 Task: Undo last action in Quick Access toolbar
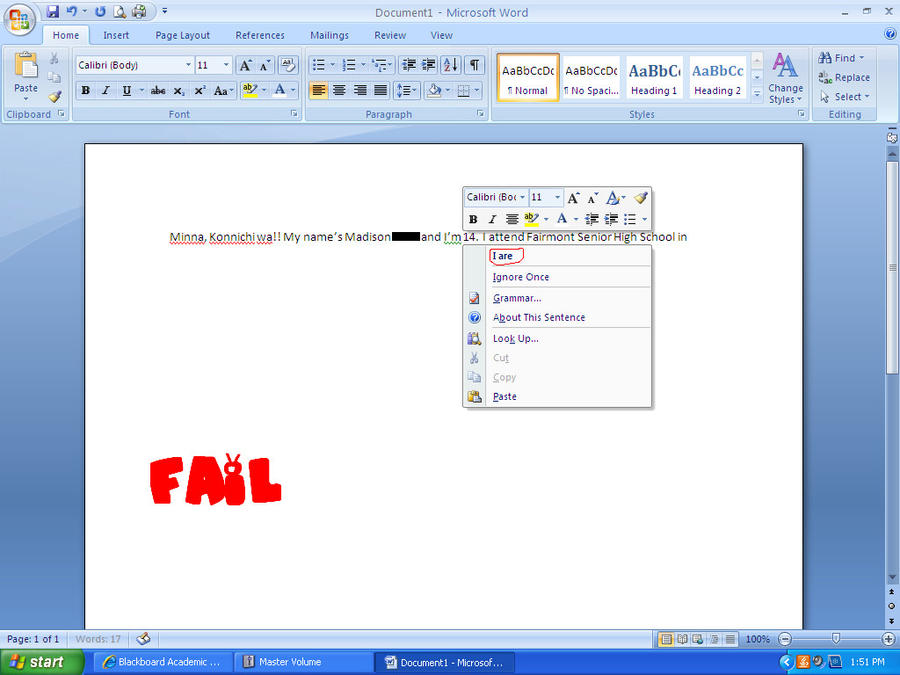point(72,11)
